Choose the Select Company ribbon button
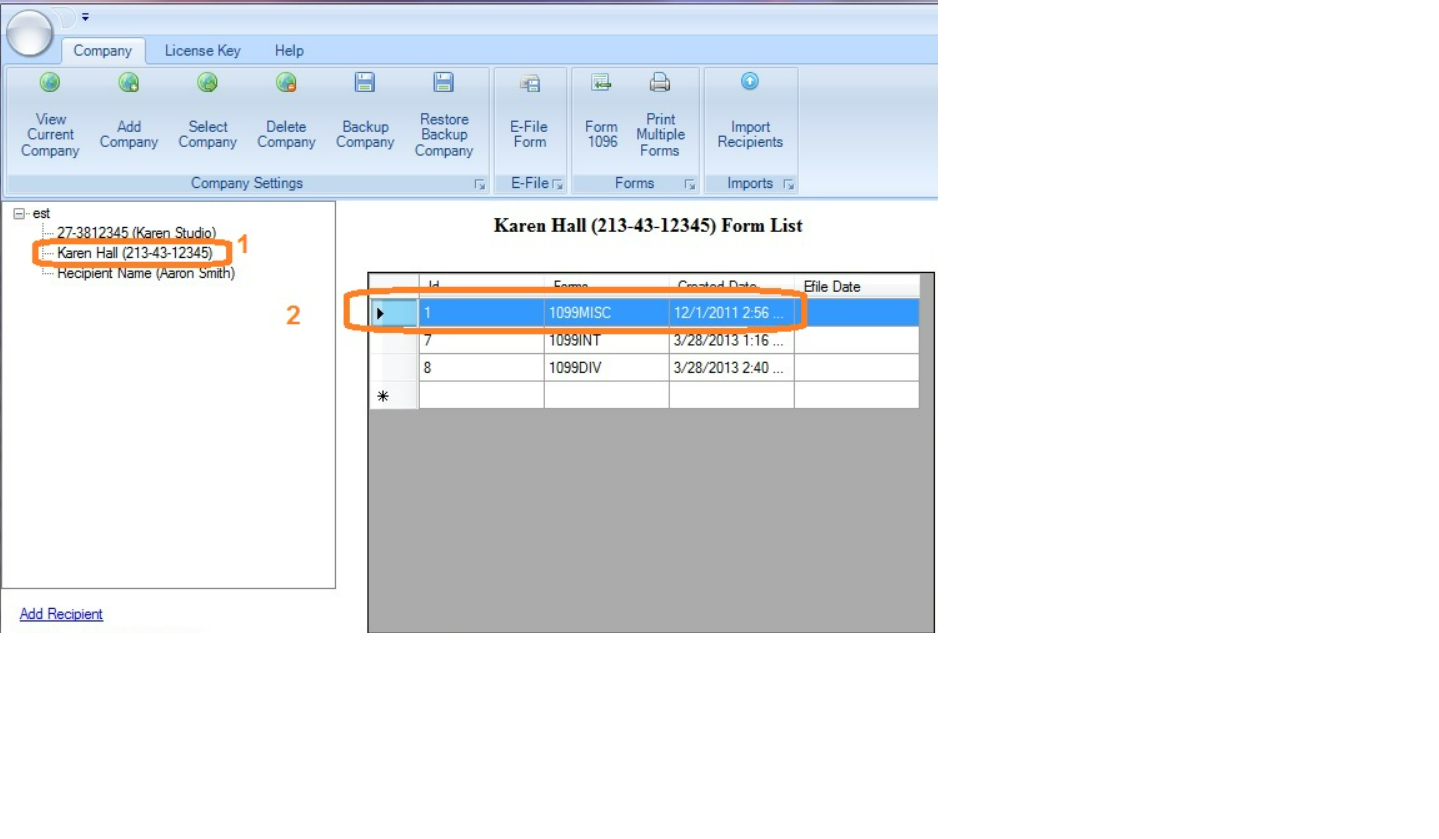This screenshot has width=1439, height=839. tap(207, 115)
